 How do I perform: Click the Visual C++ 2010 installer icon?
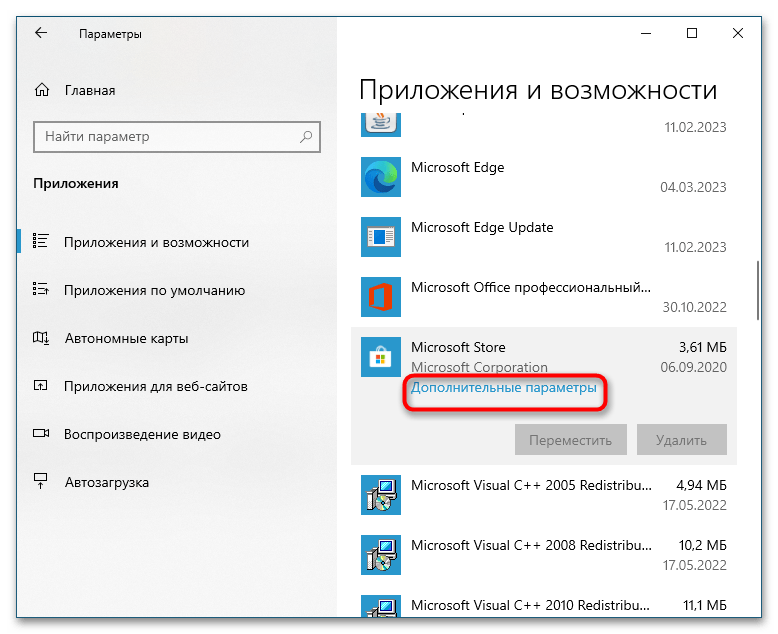point(381,606)
